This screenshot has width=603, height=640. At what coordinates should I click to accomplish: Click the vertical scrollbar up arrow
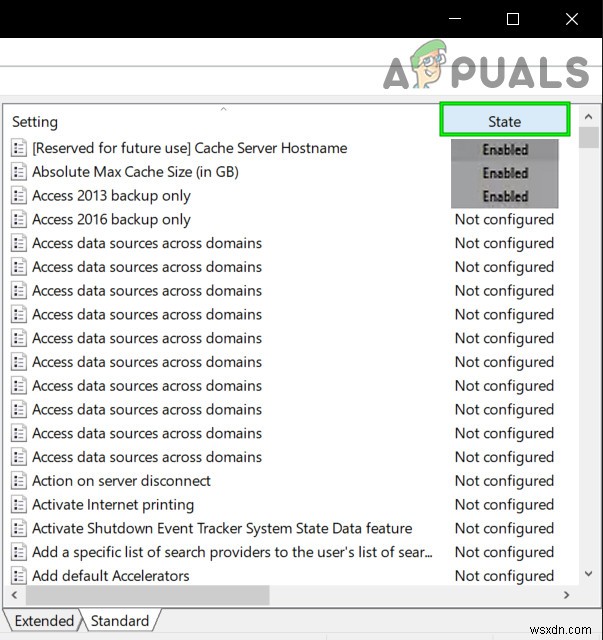588,117
